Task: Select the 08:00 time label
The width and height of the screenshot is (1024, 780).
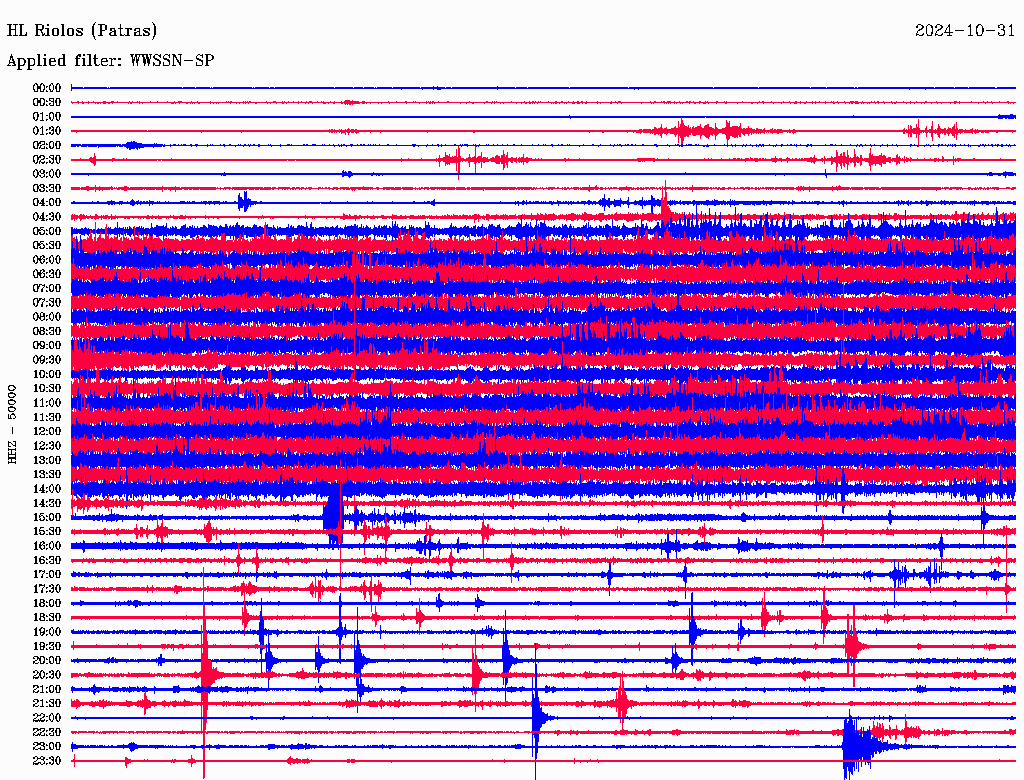Action: (47, 317)
